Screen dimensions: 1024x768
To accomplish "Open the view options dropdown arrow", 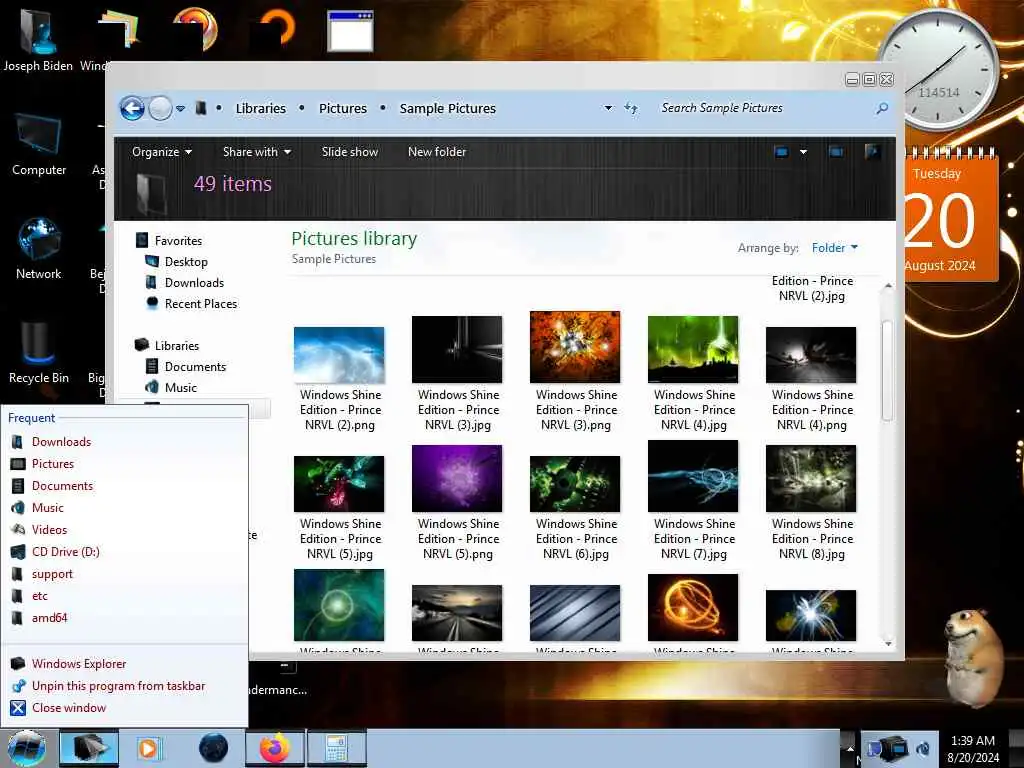I will (803, 152).
